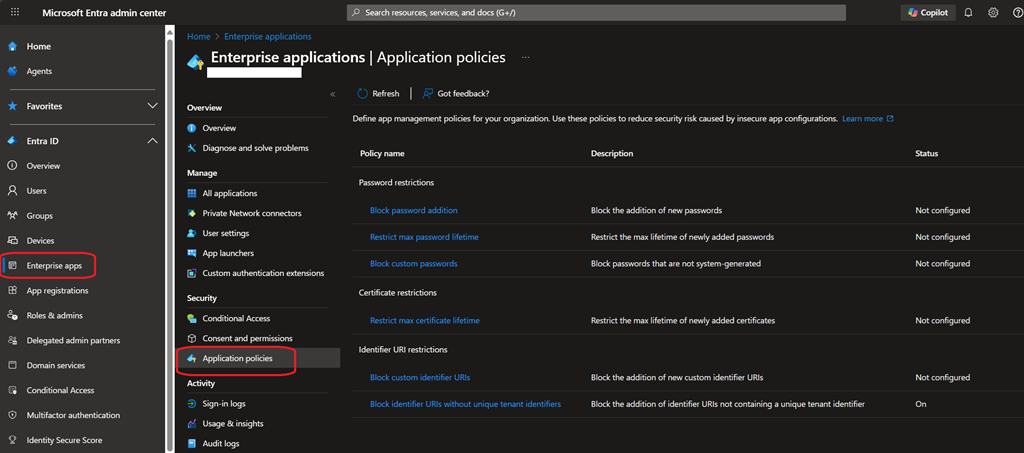Click the search resources input field
Viewport: 1024px width, 453px height.
pos(595,12)
